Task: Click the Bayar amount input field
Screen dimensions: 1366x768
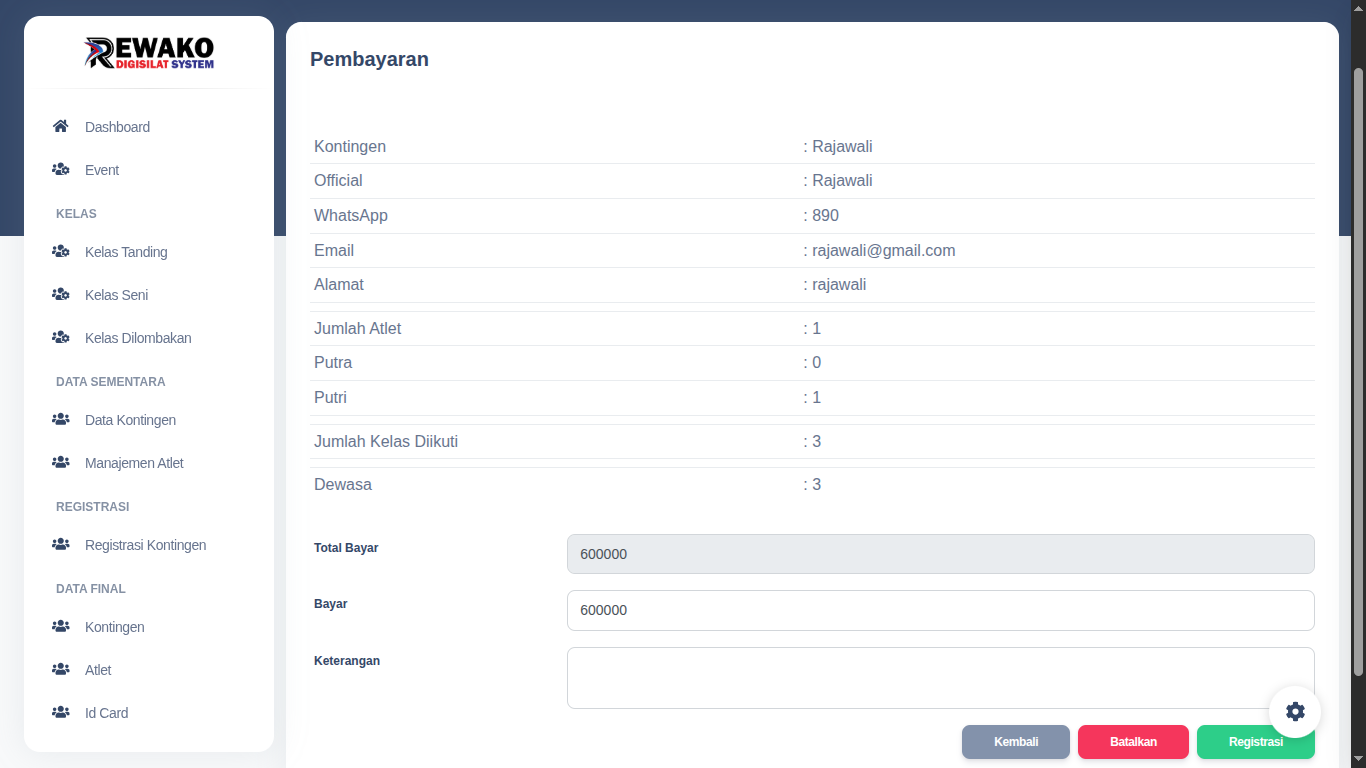Action: point(940,610)
